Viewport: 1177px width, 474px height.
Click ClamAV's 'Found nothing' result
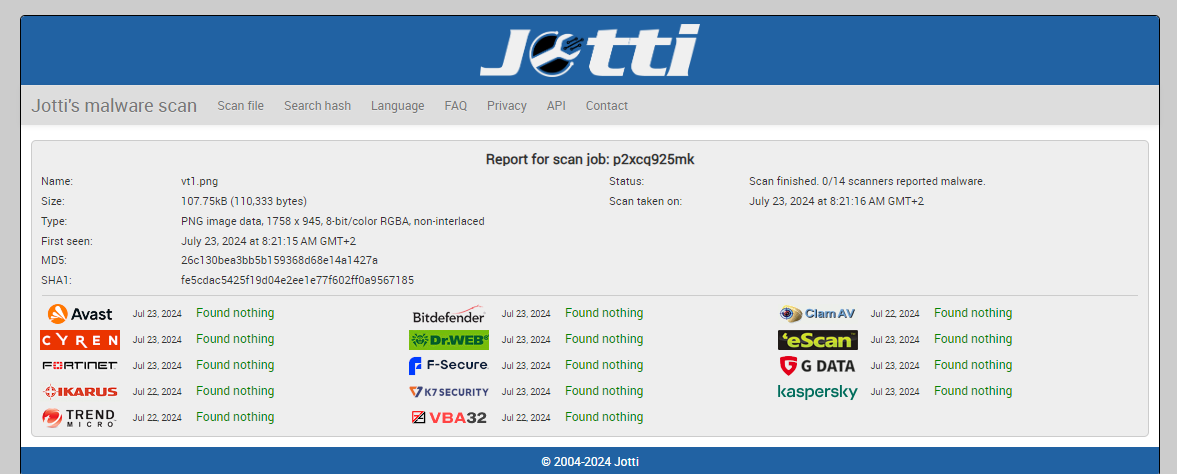pos(973,313)
